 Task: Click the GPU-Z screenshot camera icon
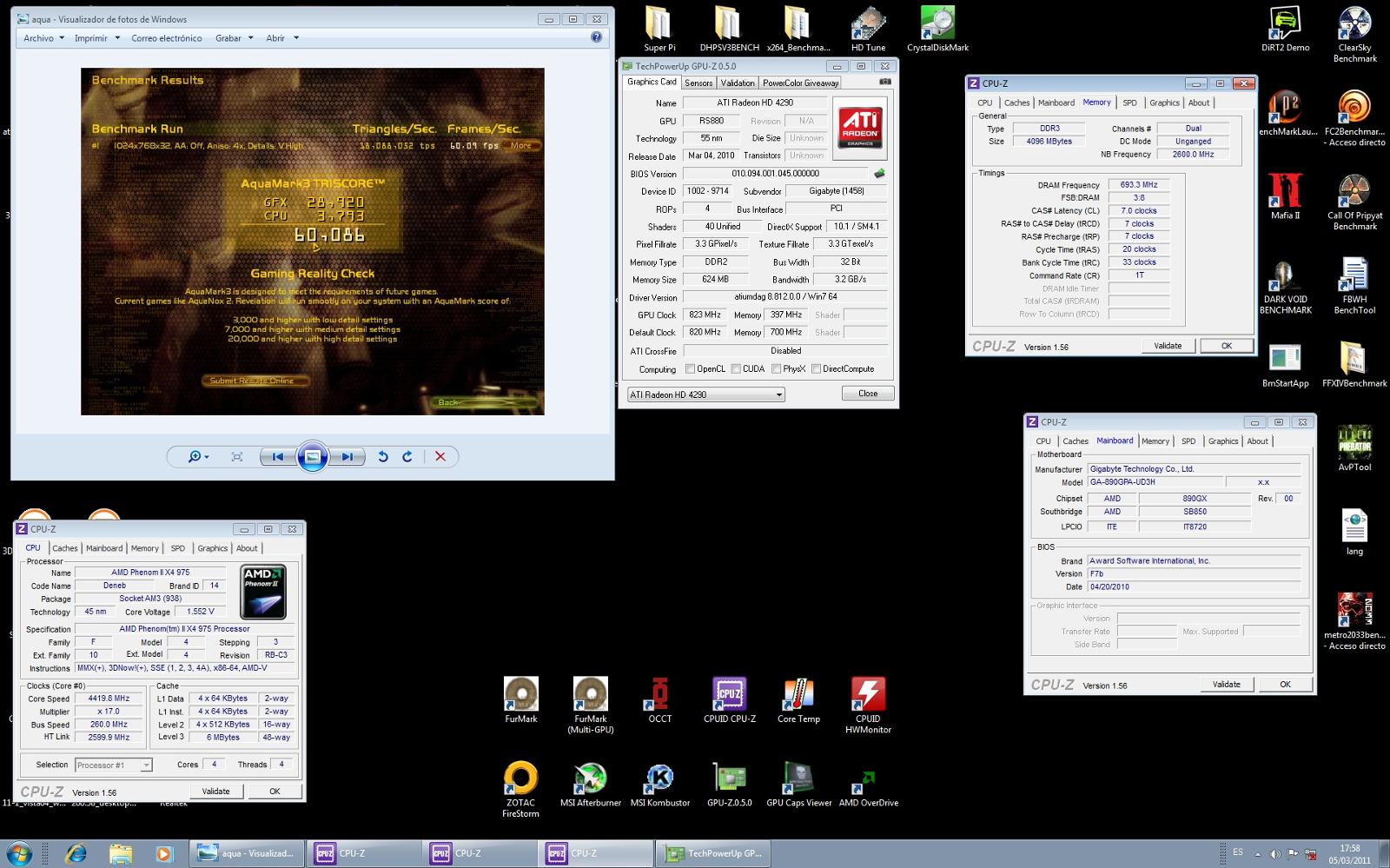point(884,82)
